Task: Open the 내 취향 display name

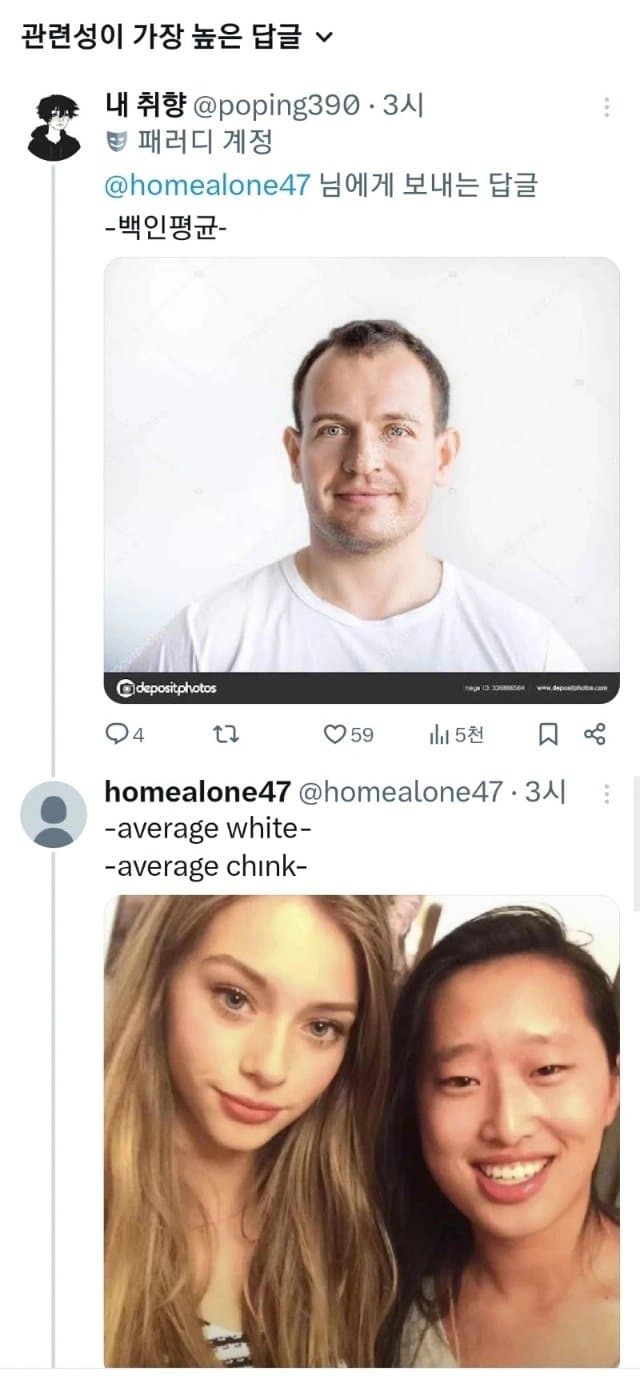Action: tap(140, 105)
